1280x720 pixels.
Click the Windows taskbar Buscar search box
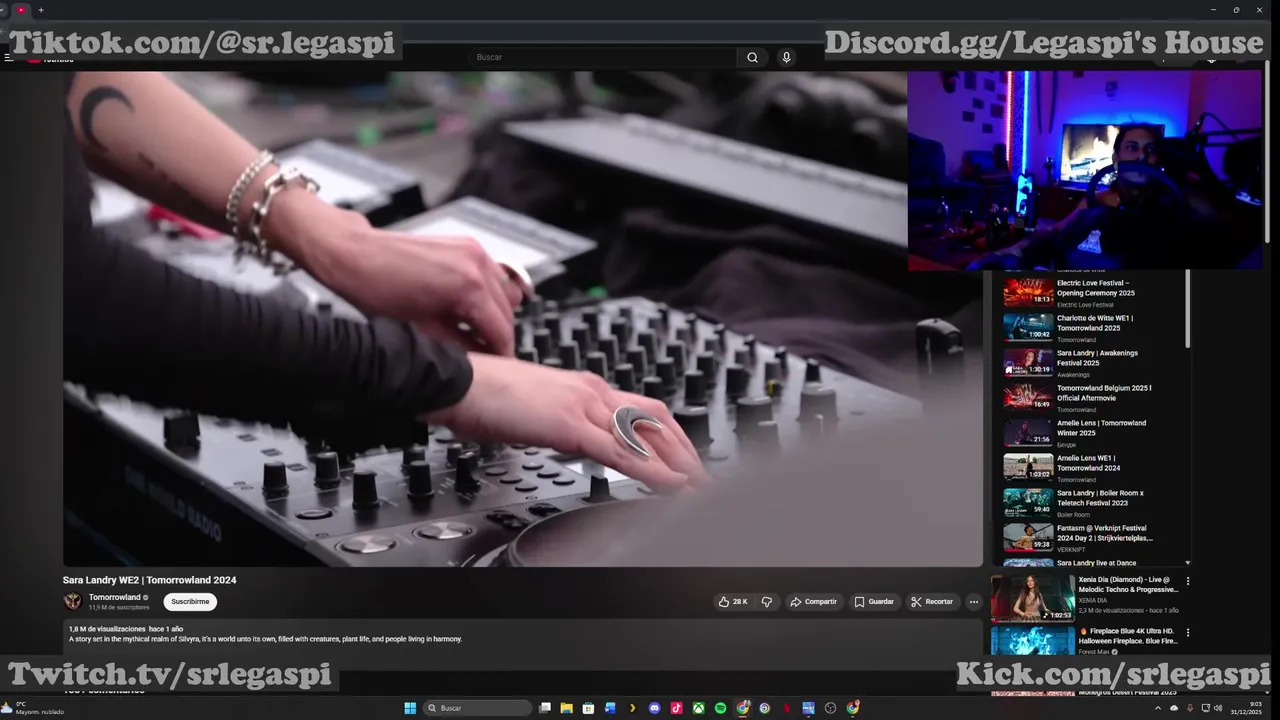point(478,708)
